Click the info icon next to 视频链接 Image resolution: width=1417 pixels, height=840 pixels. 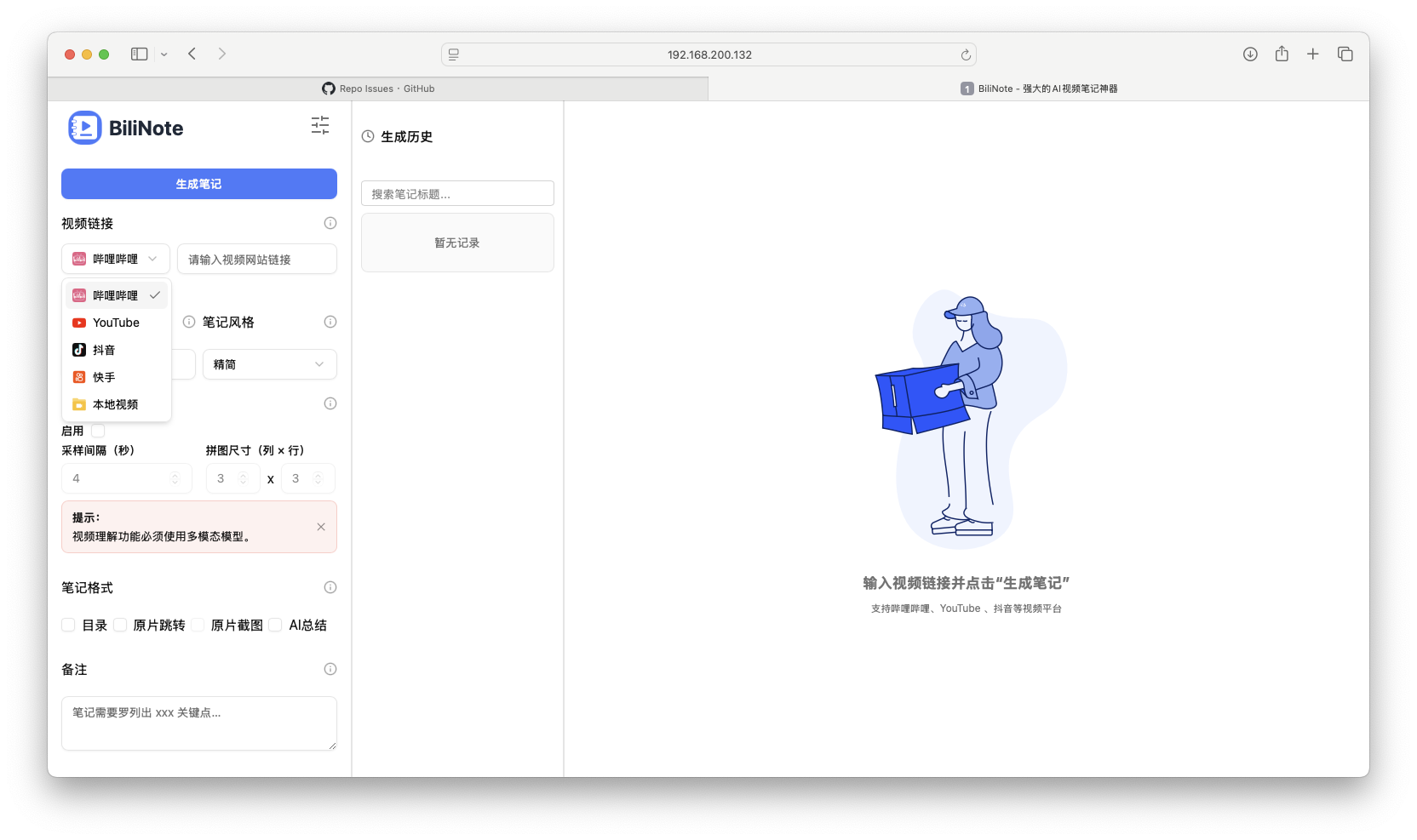[330, 223]
